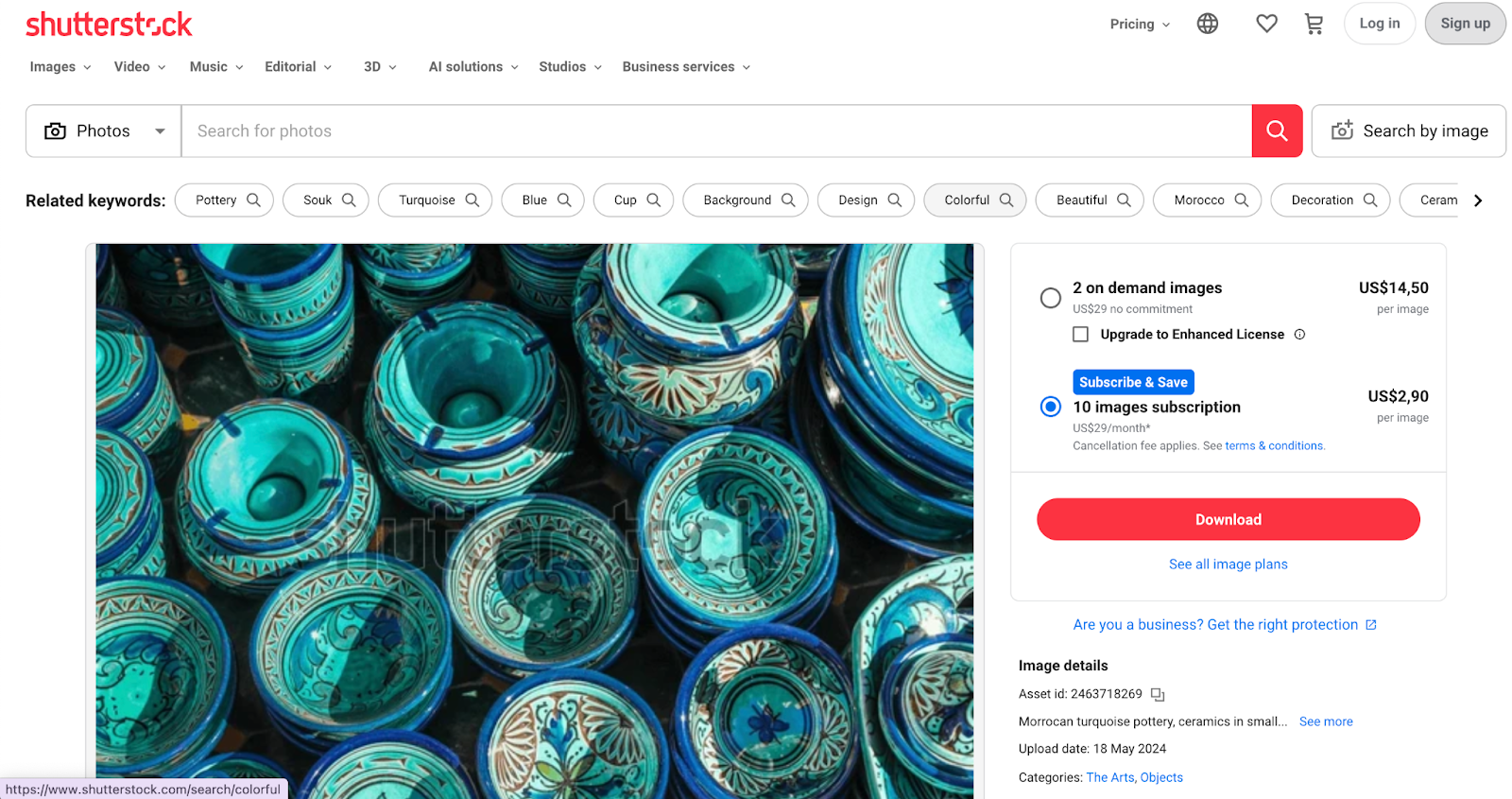This screenshot has height=799, width=1512.
Task: Click the magnifier icon in Morocco keyword
Action: 1242,200
